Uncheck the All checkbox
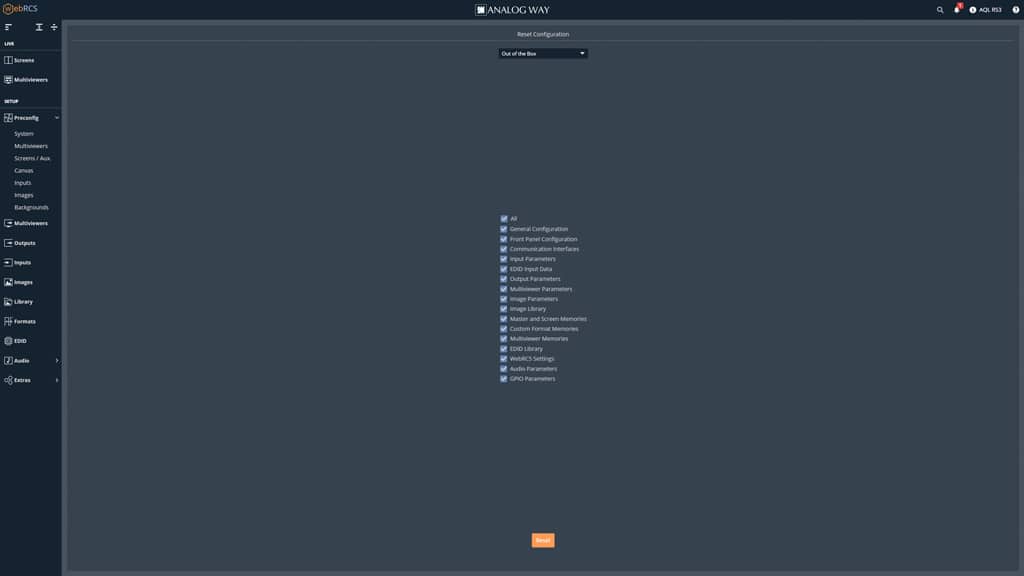This screenshot has width=1024, height=576. tap(504, 219)
